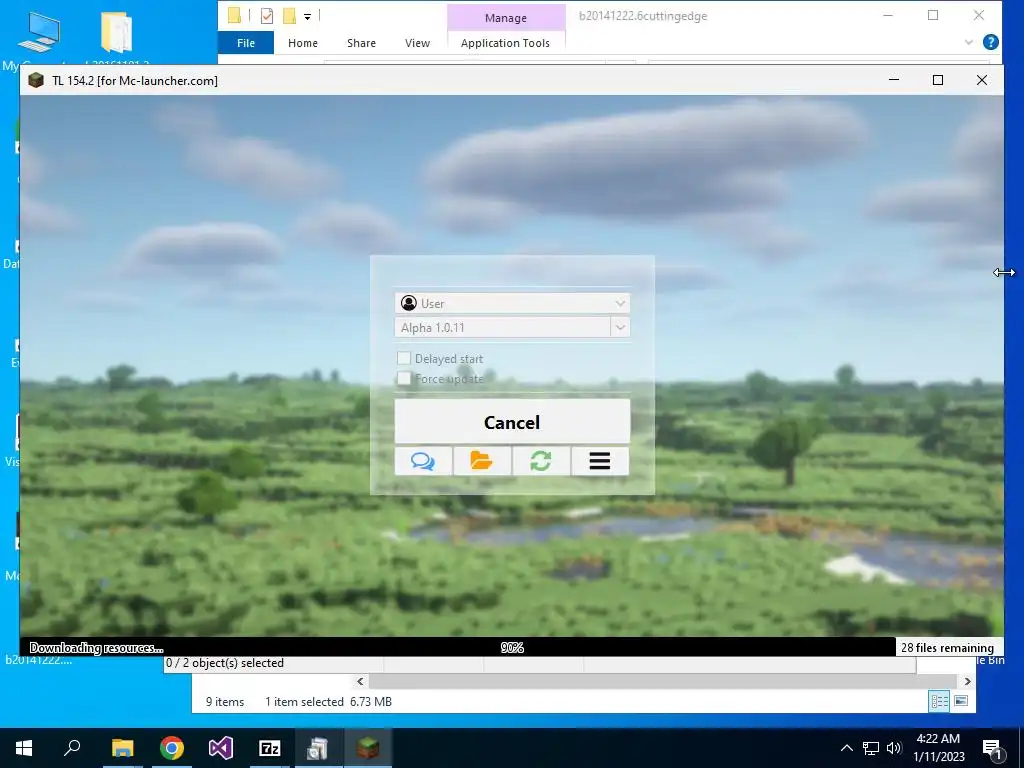Image resolution: width=1024 pixels, height=768 pixels.
Task: Click '0 / 2 object(s) selected' text
Action: (x=225, y=663)
